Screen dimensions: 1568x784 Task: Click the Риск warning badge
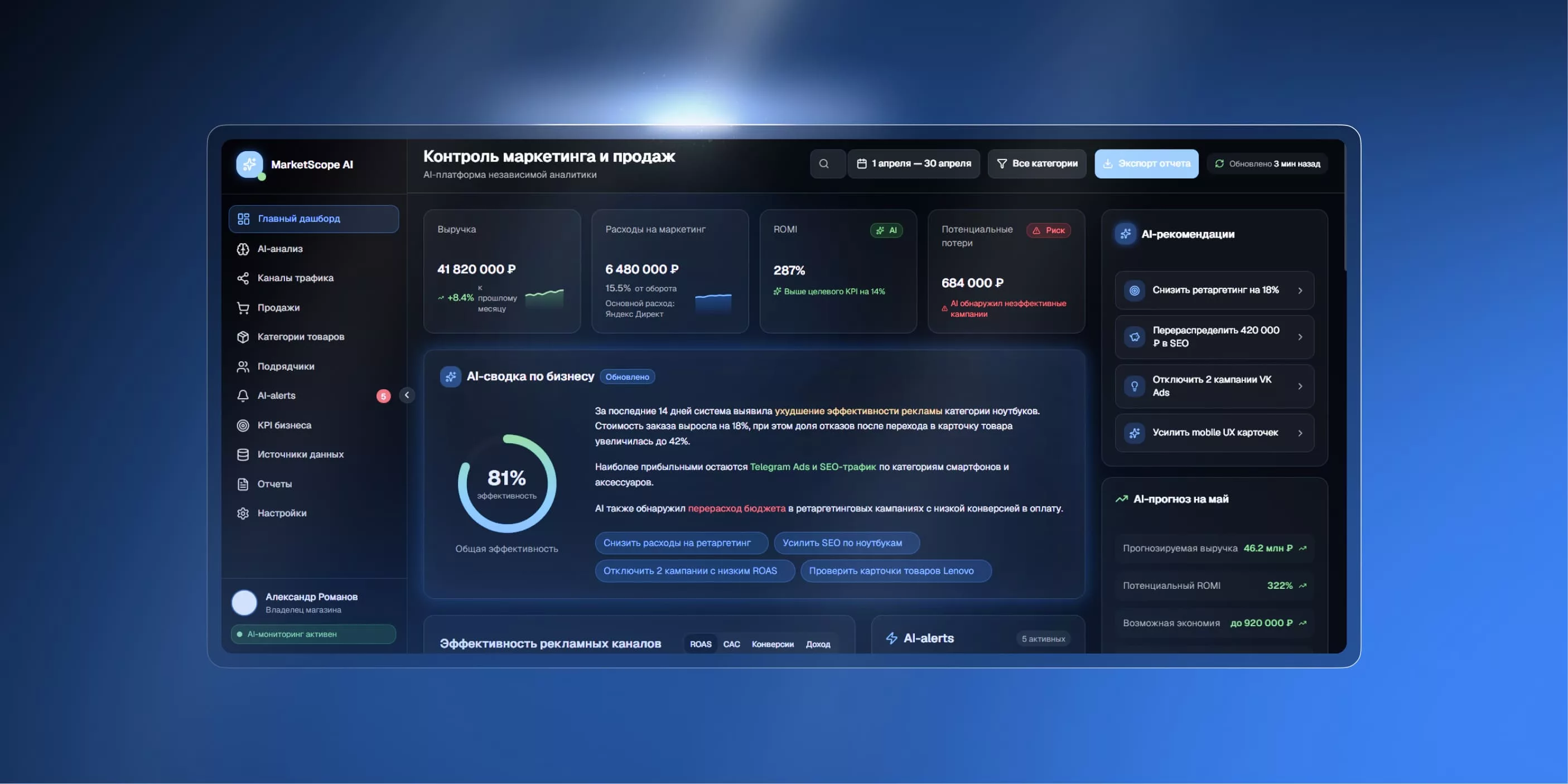pos(1049,231)
